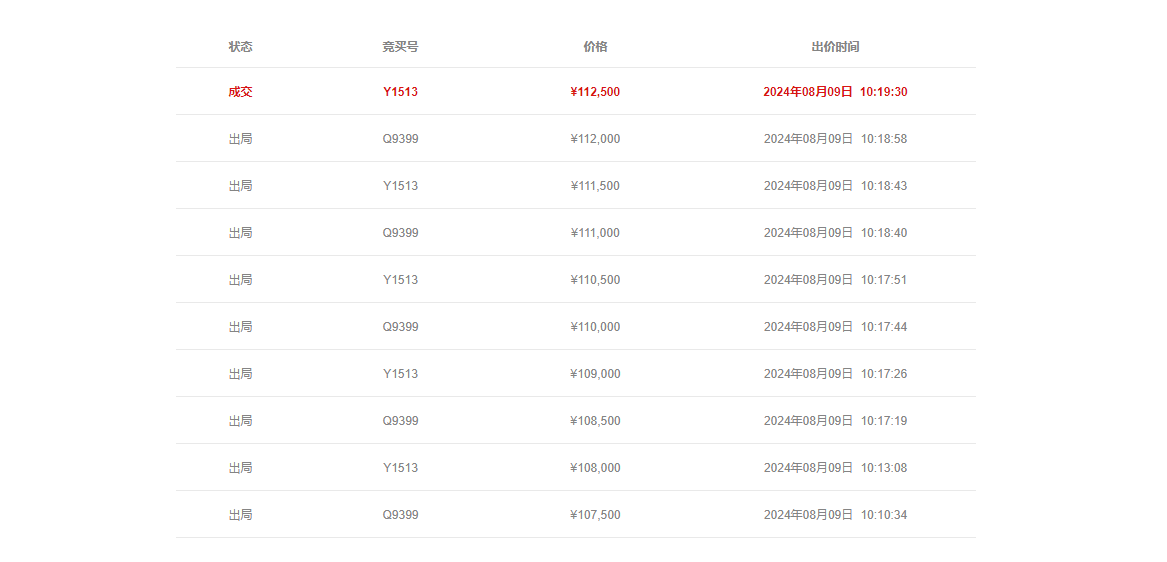Select the row with price ¥110,000
This screenshot has width=1167, height=562.
pos(576,326)
